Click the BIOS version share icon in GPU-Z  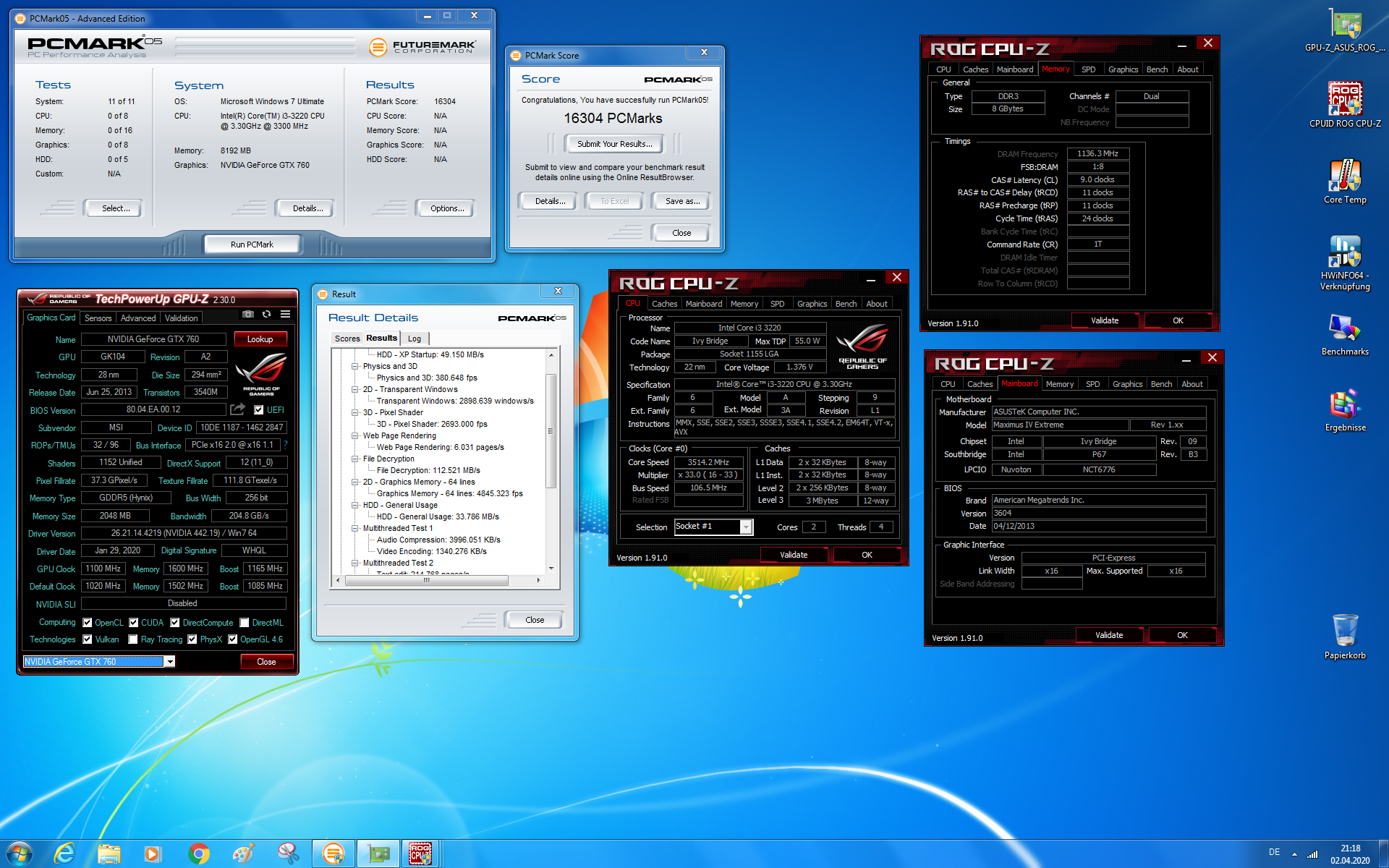[x=237, y=409]
